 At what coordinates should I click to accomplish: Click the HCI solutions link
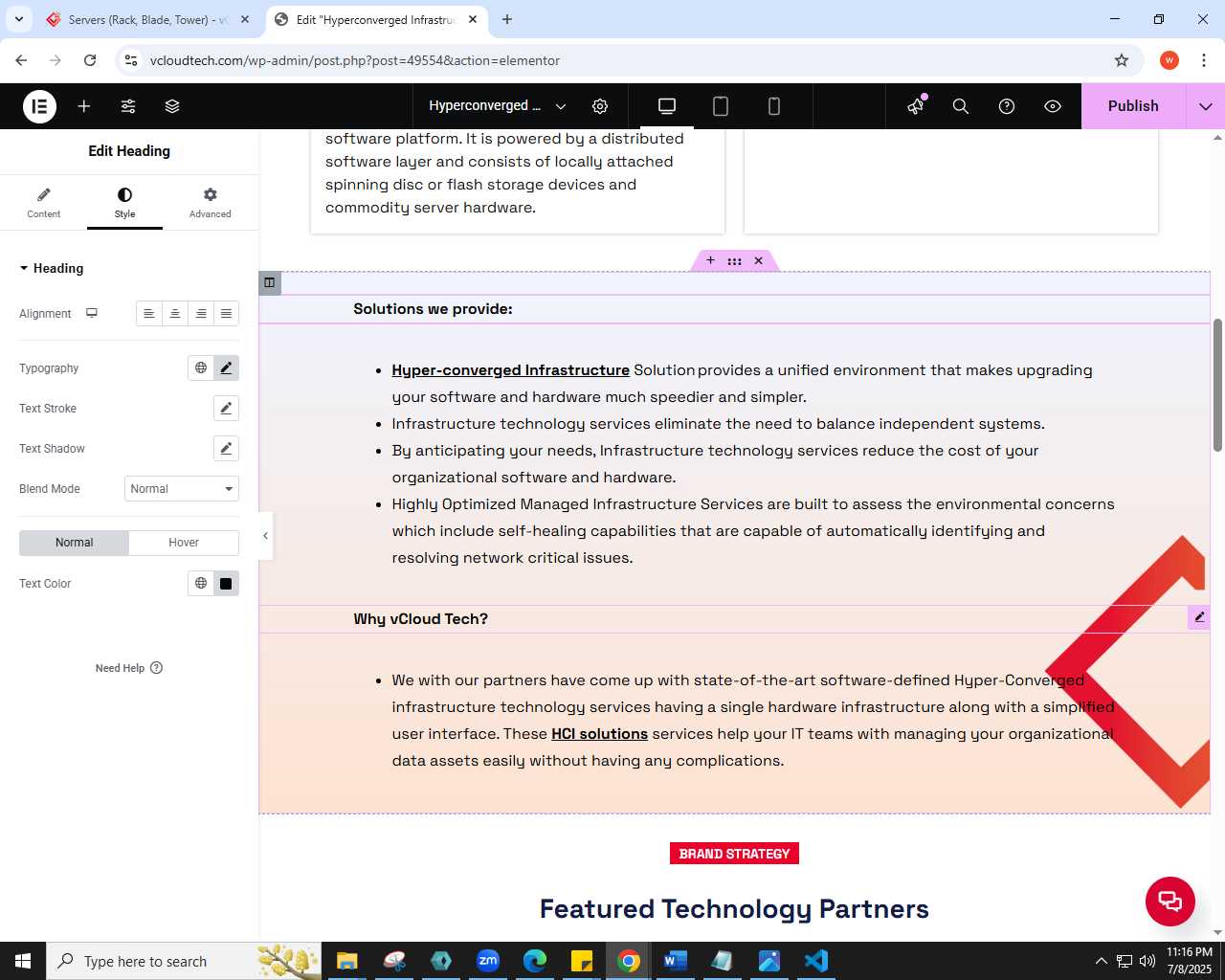coord(599,734)
